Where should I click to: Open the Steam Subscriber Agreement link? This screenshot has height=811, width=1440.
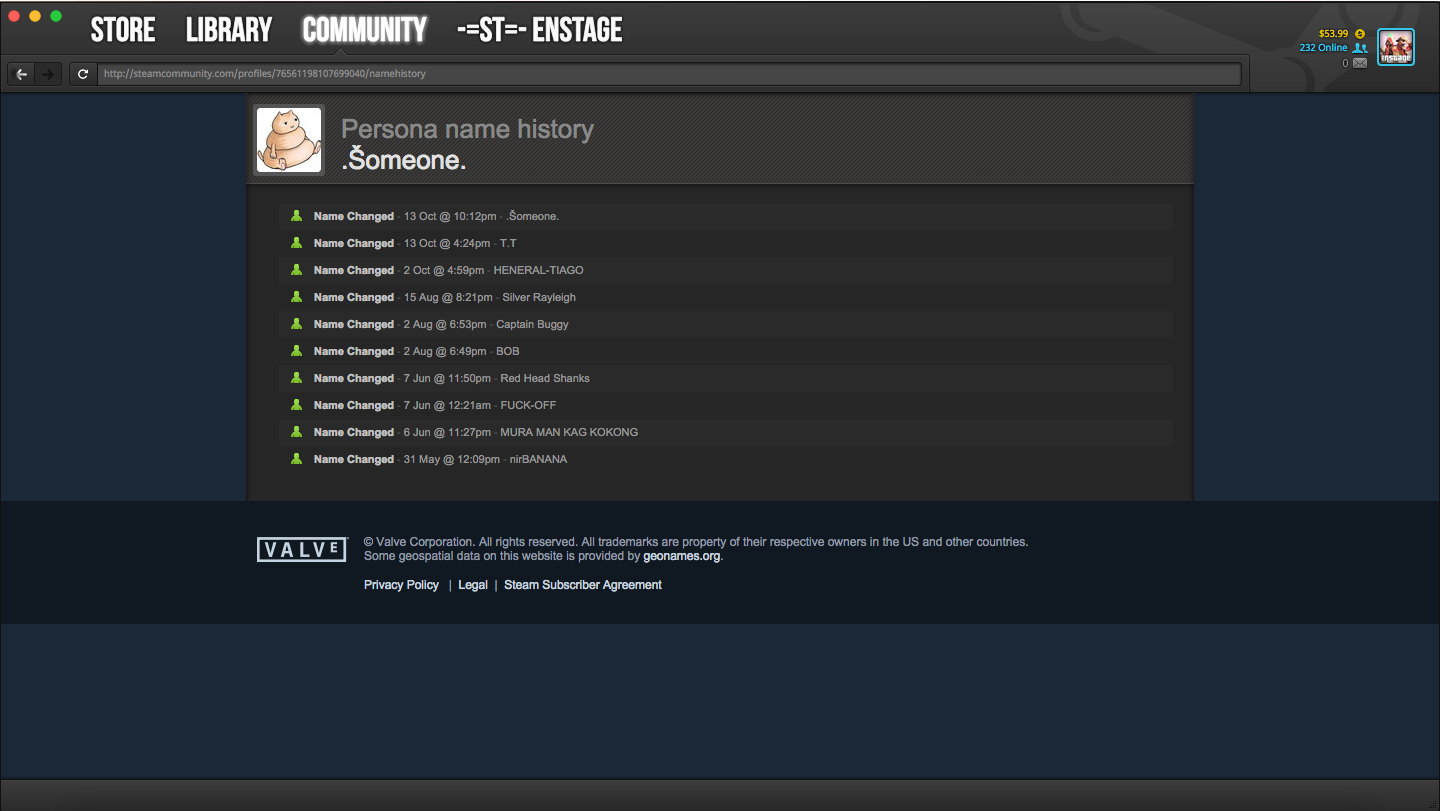pyautogui.click(x=583, y=585)
